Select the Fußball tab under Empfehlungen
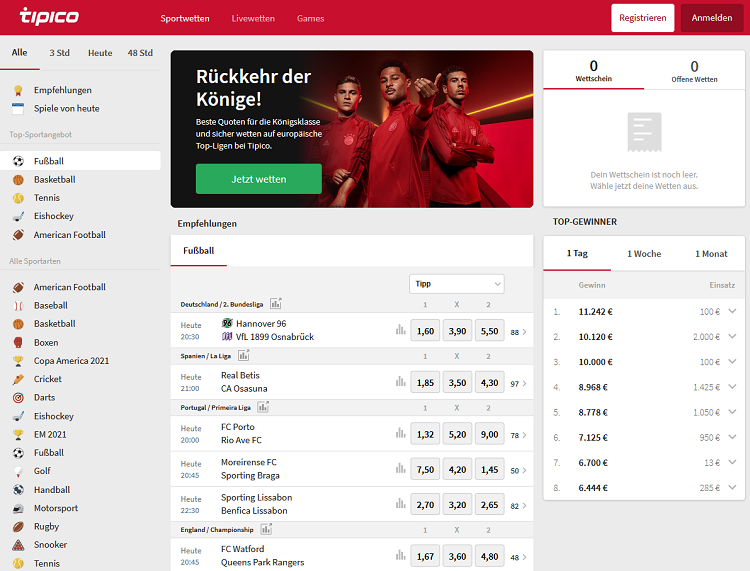This screenshot has width=750, height=571. [199, 251]
